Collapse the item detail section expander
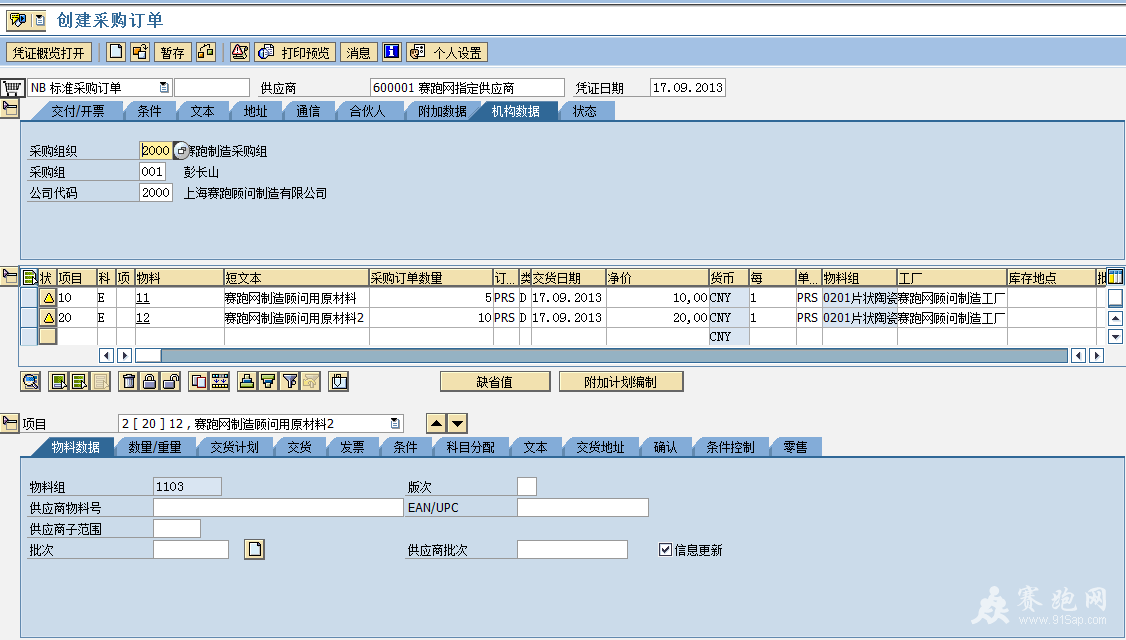Image resolution: width=1126 pixels, height=640 pixels. coord(10,423)
